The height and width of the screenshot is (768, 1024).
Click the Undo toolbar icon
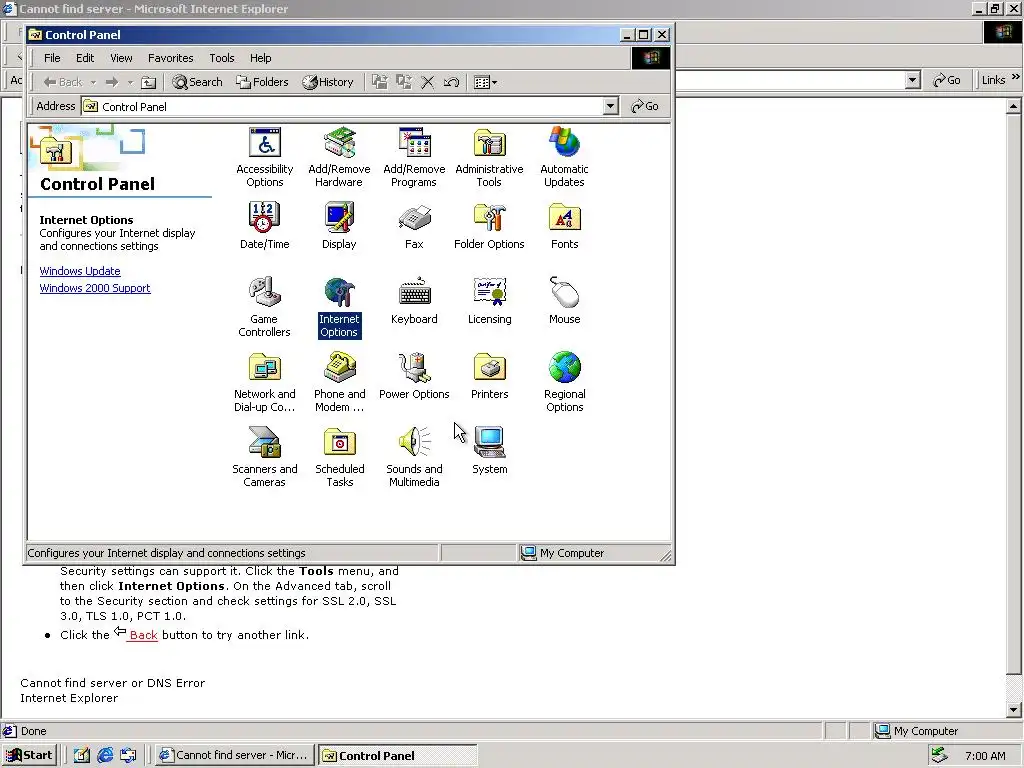[x=451, y=82]
